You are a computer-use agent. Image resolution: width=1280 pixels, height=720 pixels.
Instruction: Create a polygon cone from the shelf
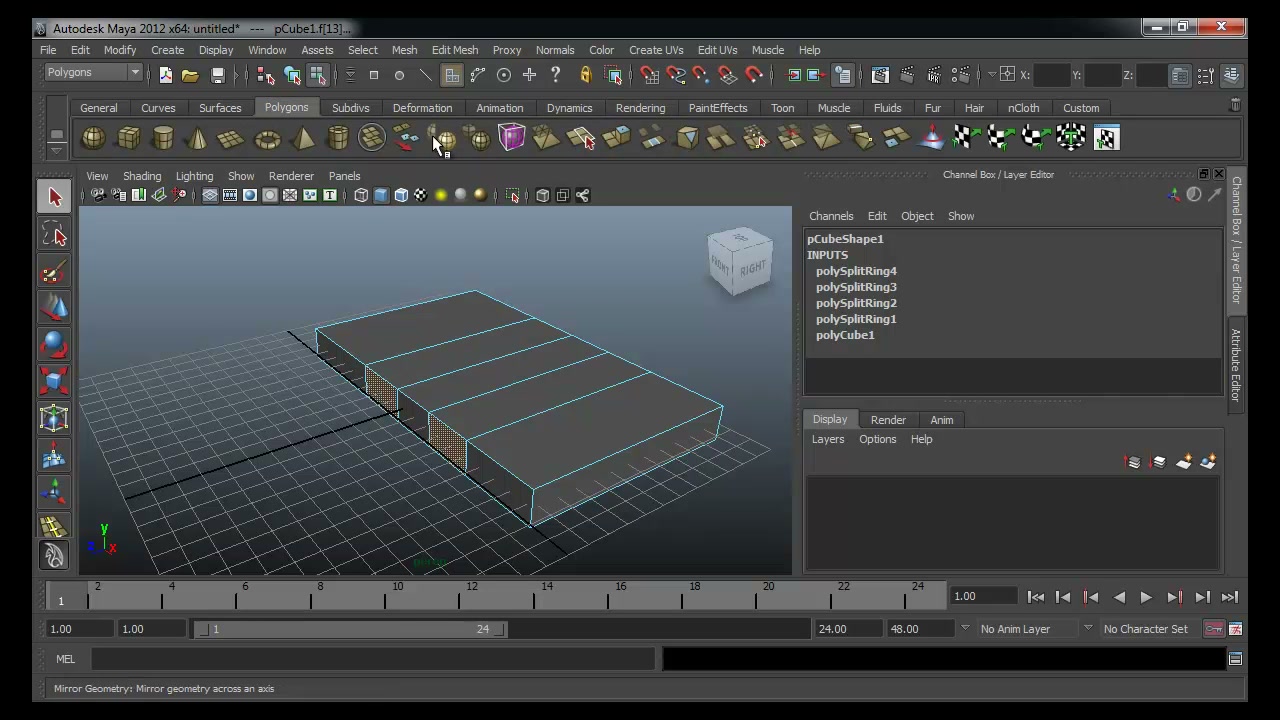point(197,138)
